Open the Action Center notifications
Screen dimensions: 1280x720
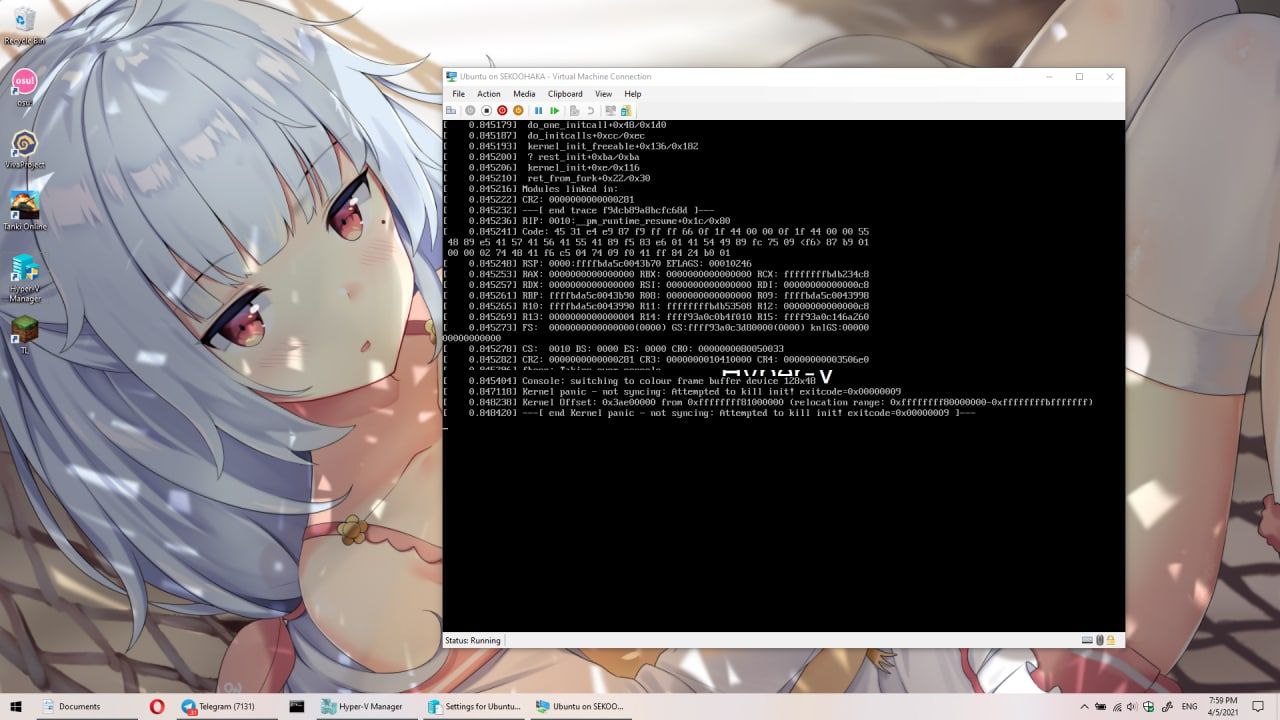tap(1258, 706)
